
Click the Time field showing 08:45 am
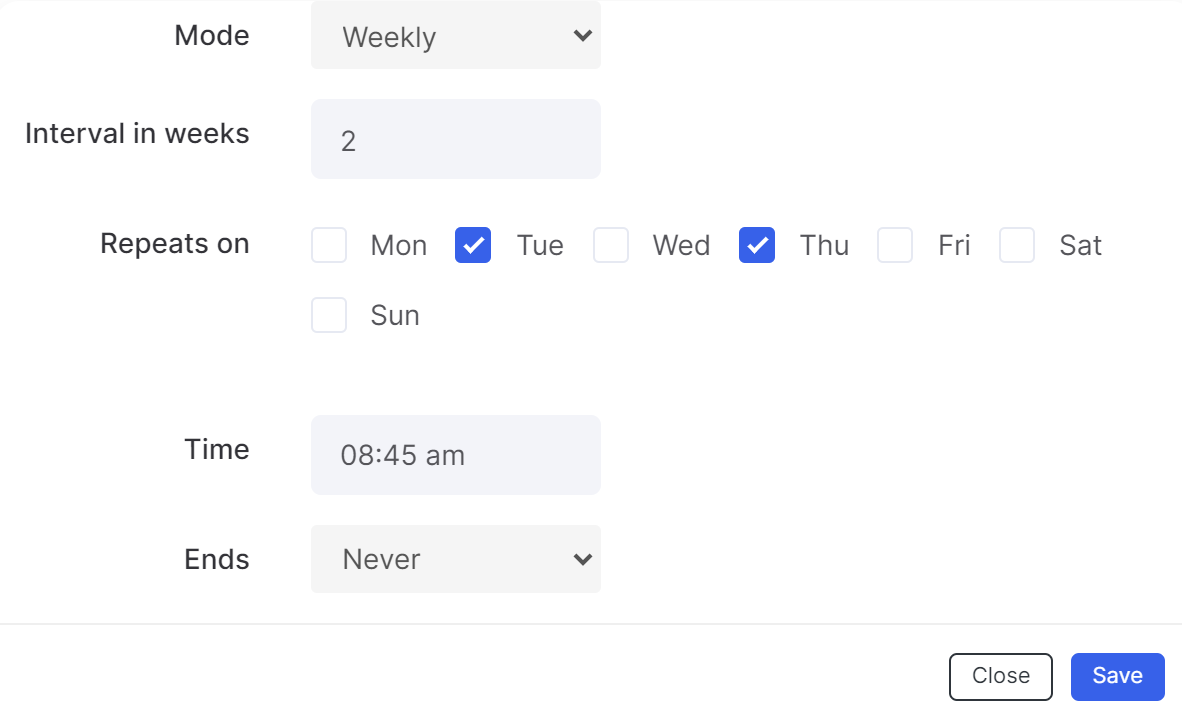[x=455, y=455]
